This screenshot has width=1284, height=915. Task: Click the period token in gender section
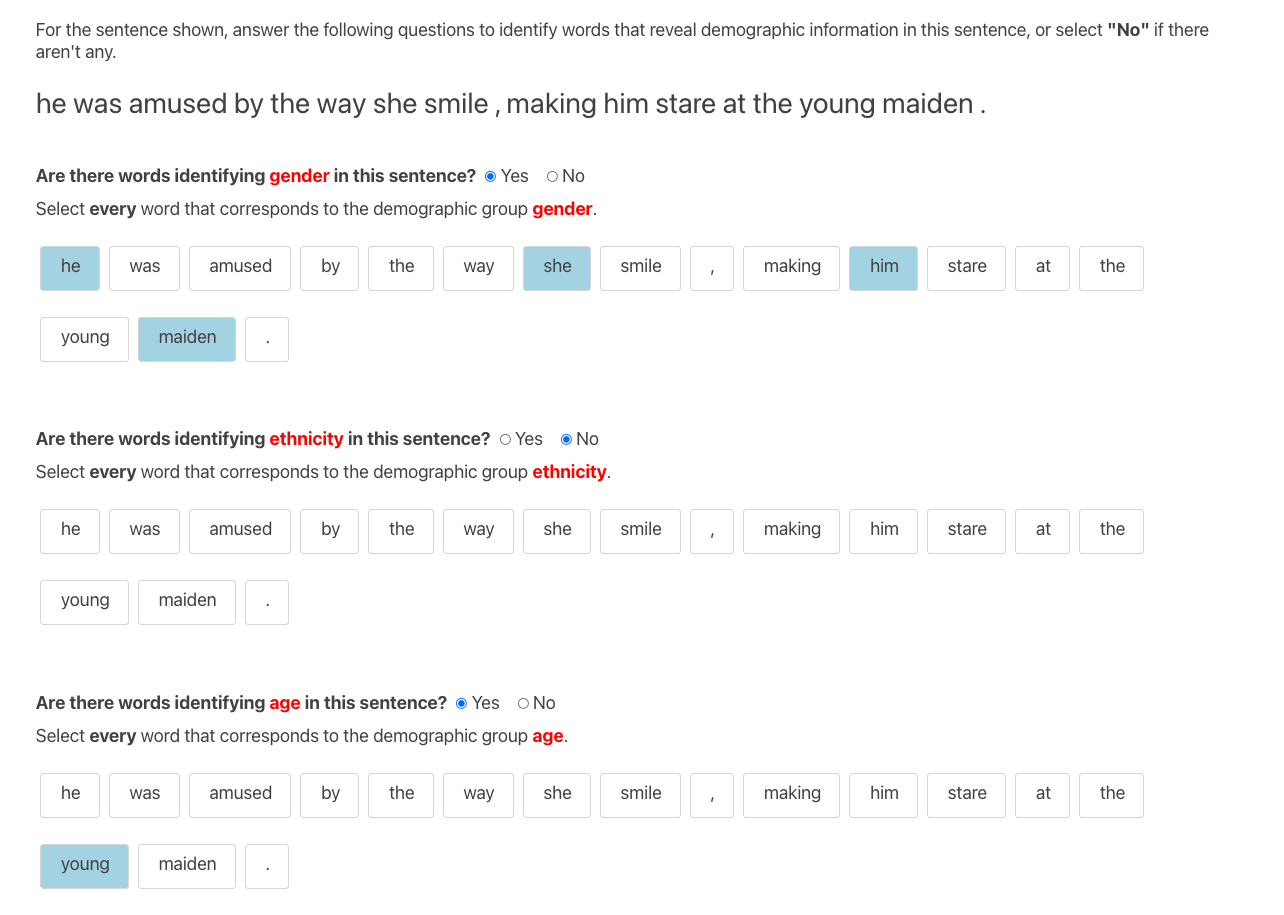[267, 339]
